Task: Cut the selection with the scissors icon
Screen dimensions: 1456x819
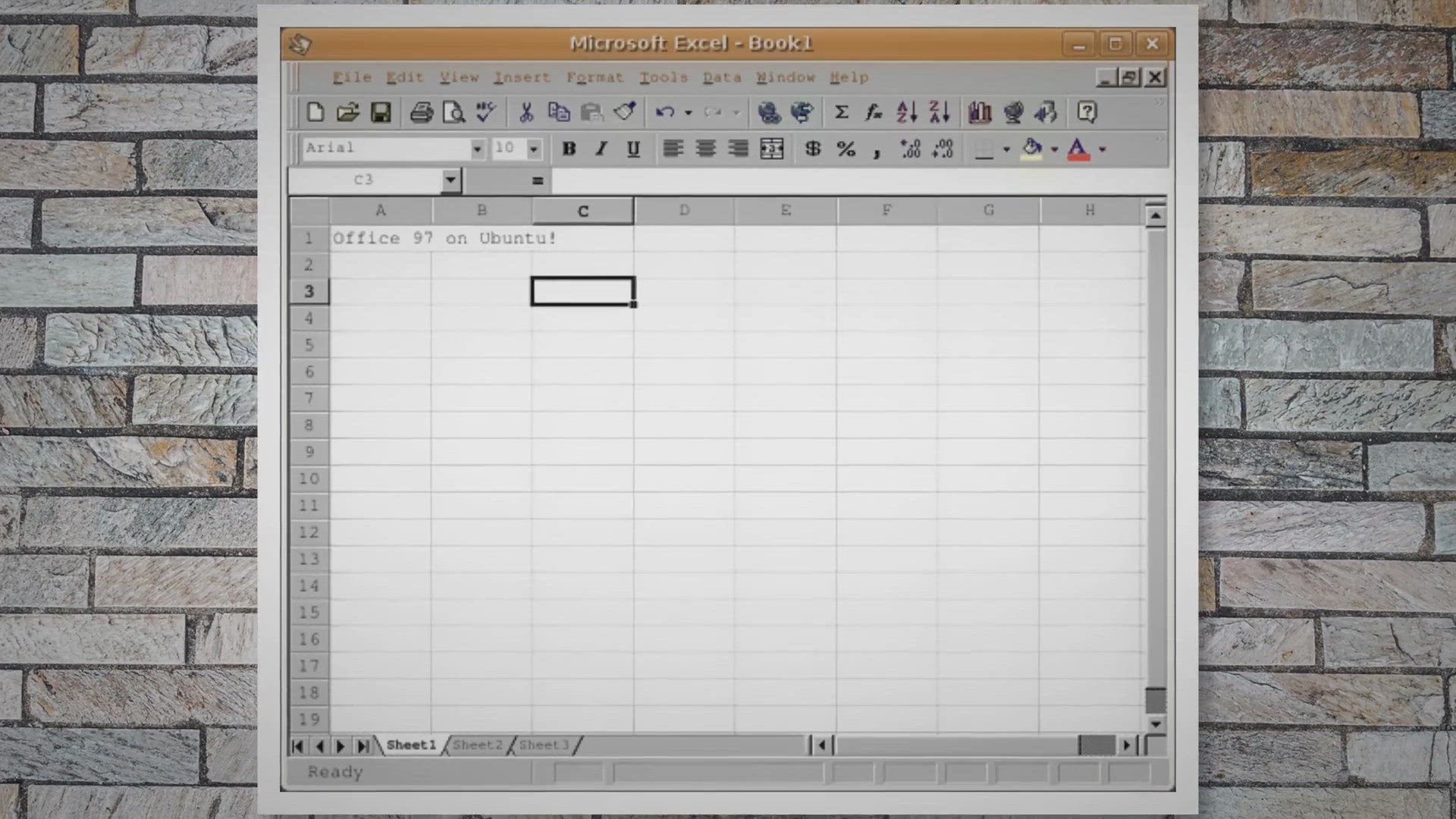Action: pyautogui.click(x=526, y=112)
